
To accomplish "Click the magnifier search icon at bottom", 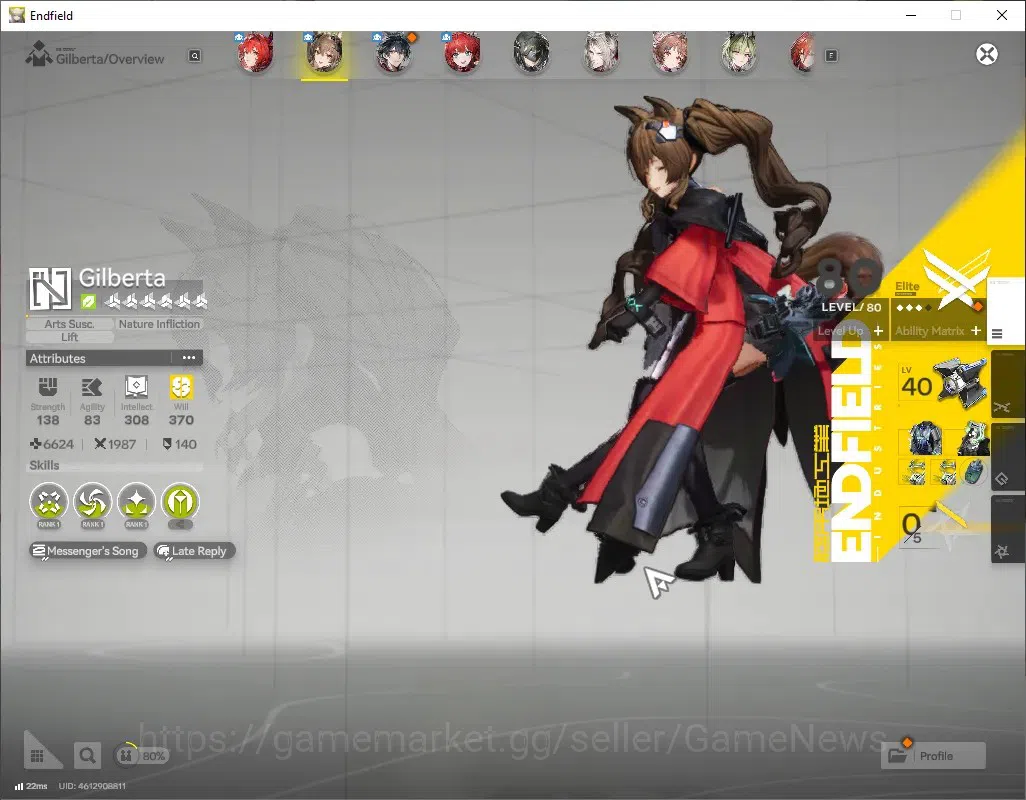I will tap(87, 756).
